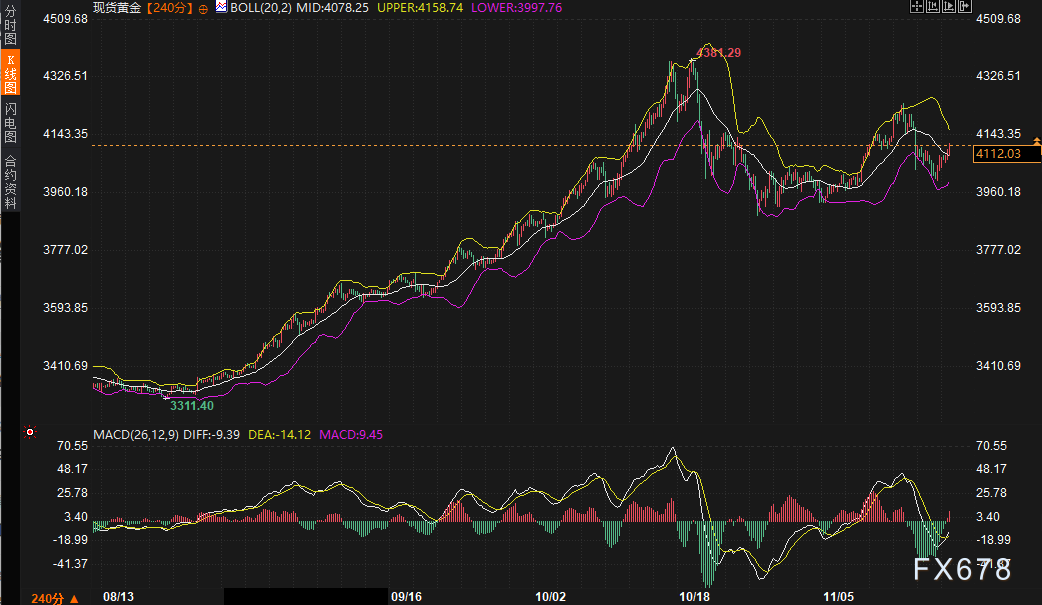Click the chart range measure icon
Image resolution: width=1042 pixels, height=605 pixels.
(933, 6)
